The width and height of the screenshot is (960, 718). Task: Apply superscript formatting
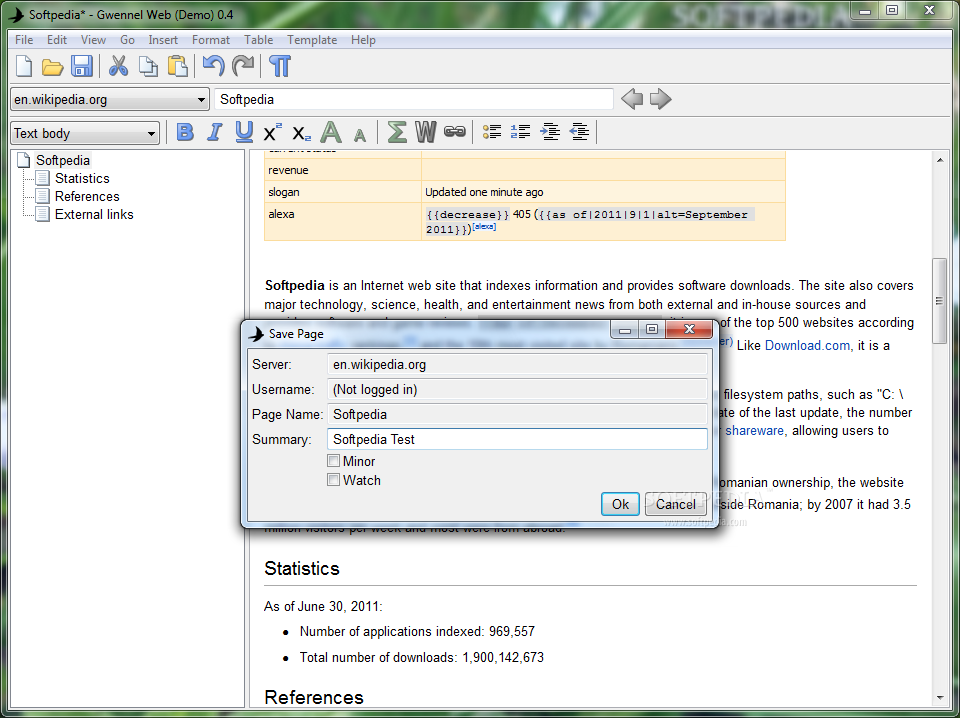272,132
